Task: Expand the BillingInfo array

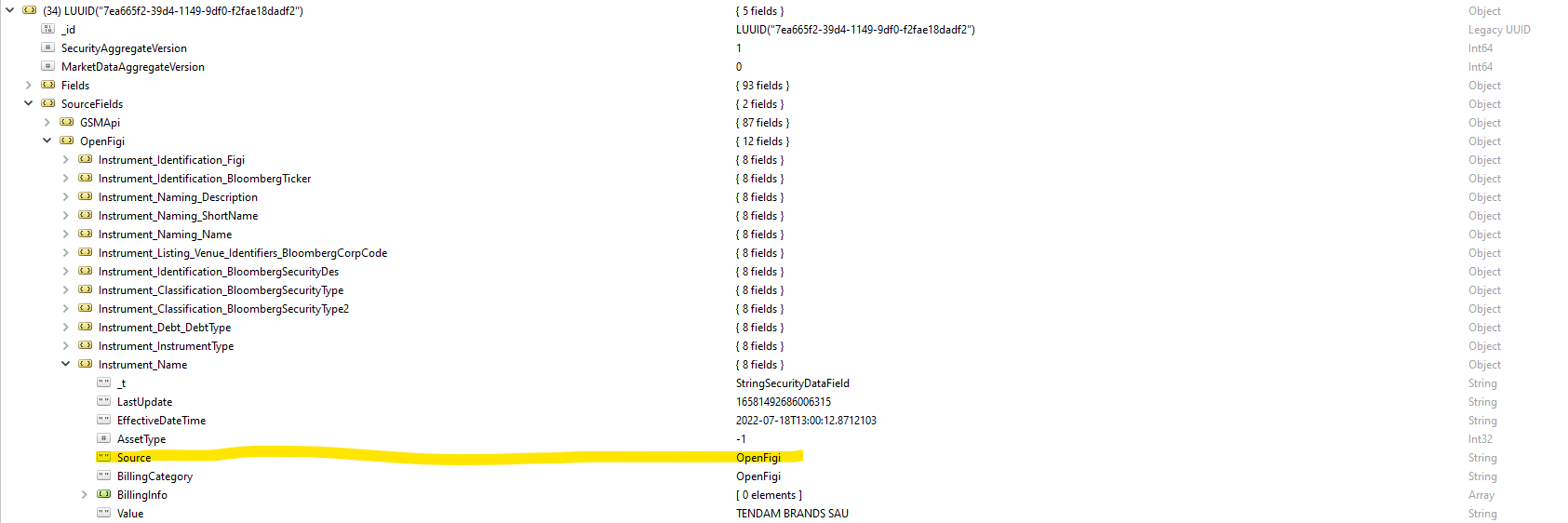Action: (x=85, y=495)
